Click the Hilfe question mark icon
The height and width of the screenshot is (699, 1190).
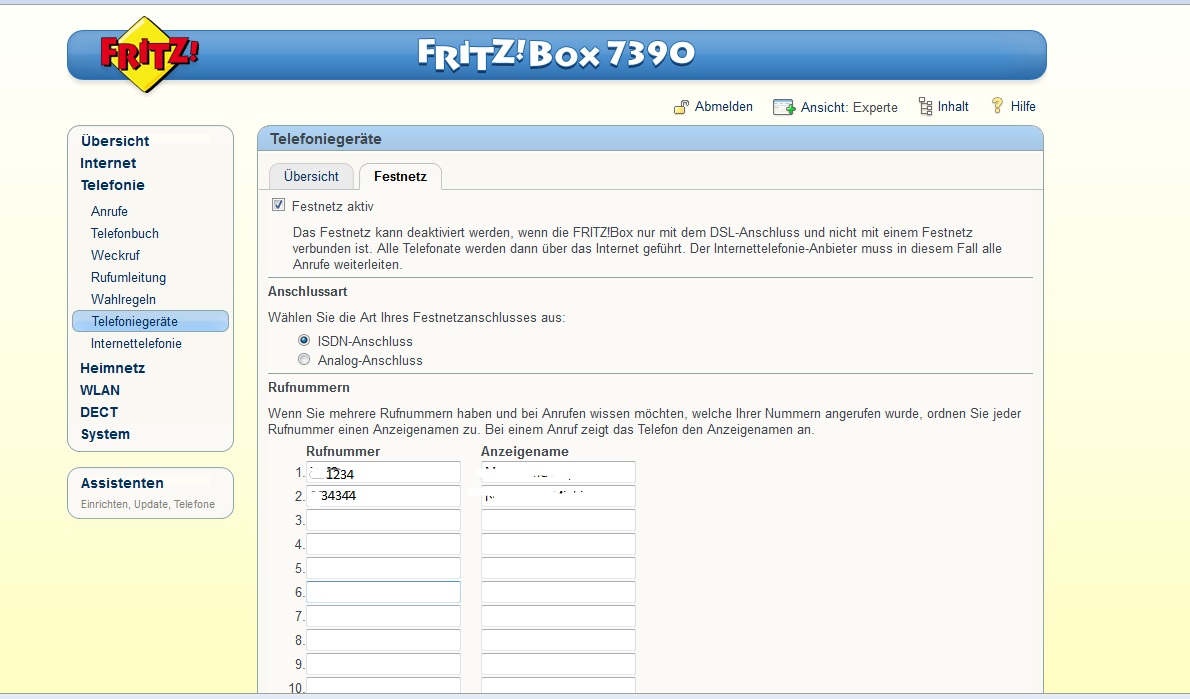pyautogui.click(x=997, y=105)
